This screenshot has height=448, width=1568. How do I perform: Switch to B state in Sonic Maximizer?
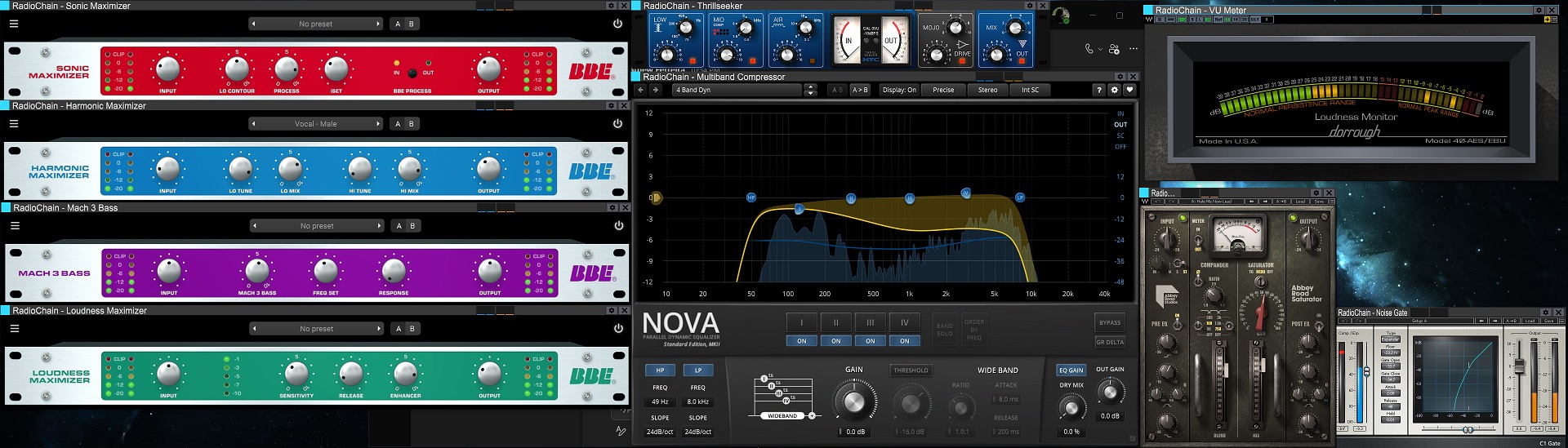tap(411, 24)
